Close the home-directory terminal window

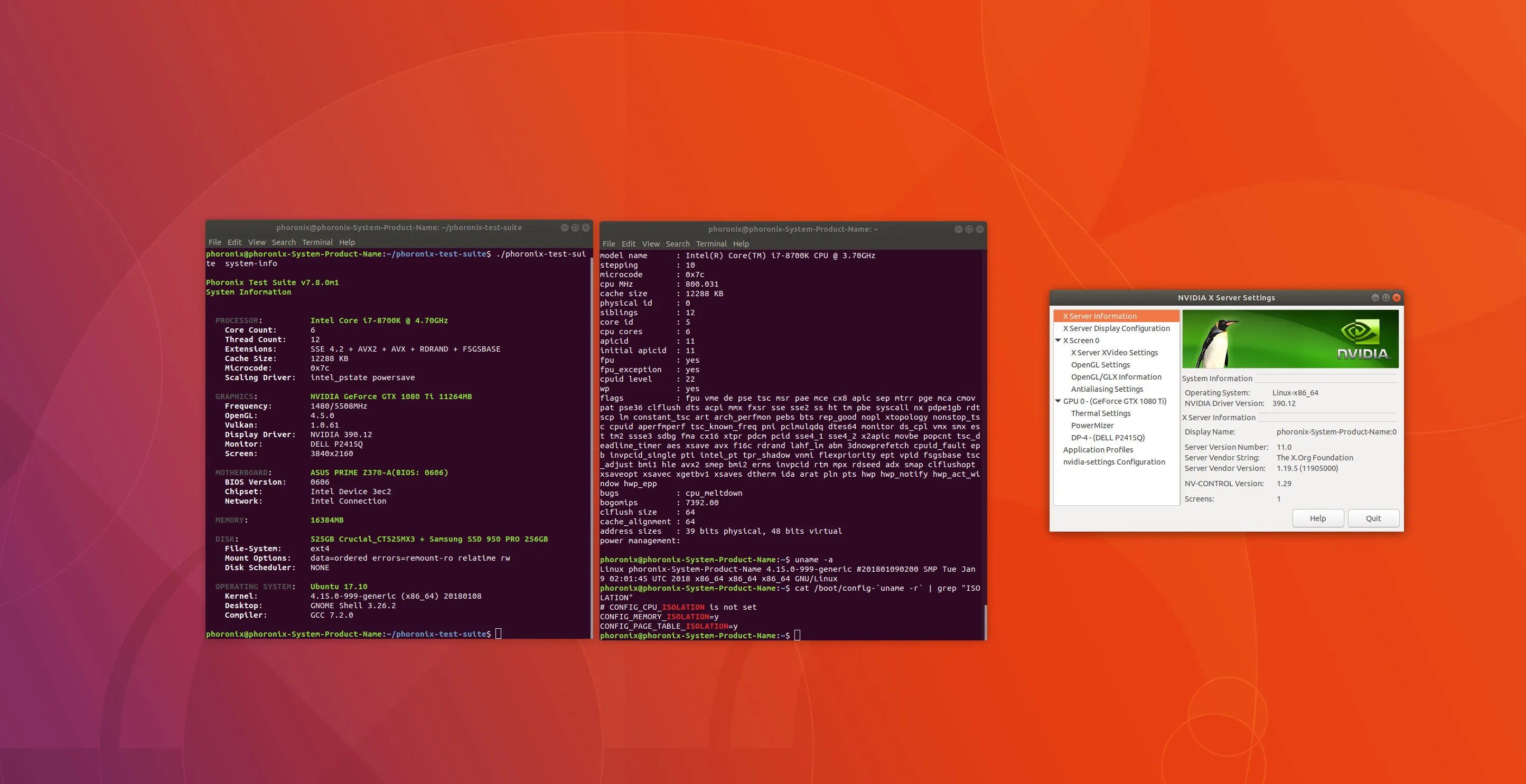pos(979,229)
